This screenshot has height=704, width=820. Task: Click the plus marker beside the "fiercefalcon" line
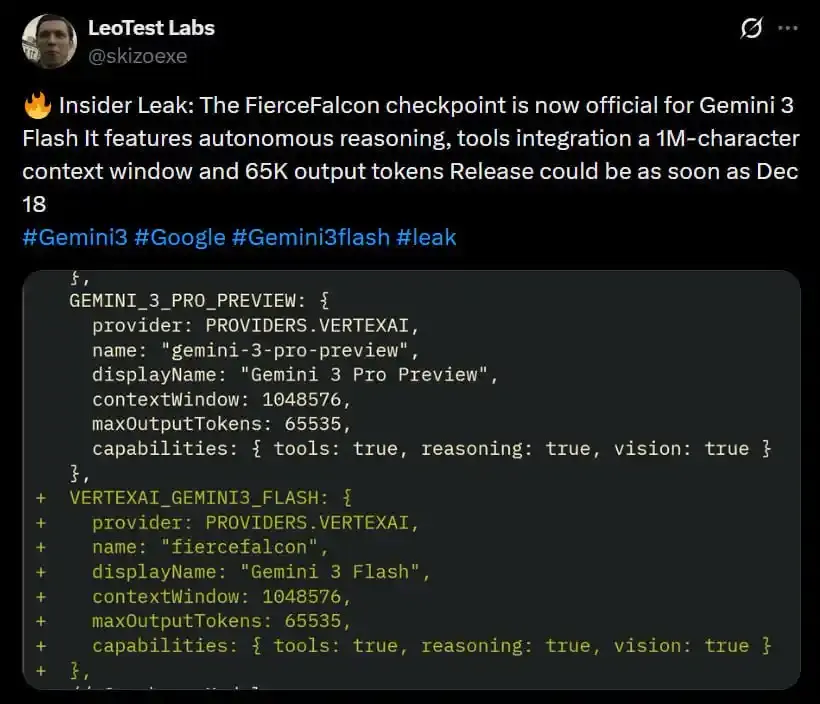[x=41, y=547]
